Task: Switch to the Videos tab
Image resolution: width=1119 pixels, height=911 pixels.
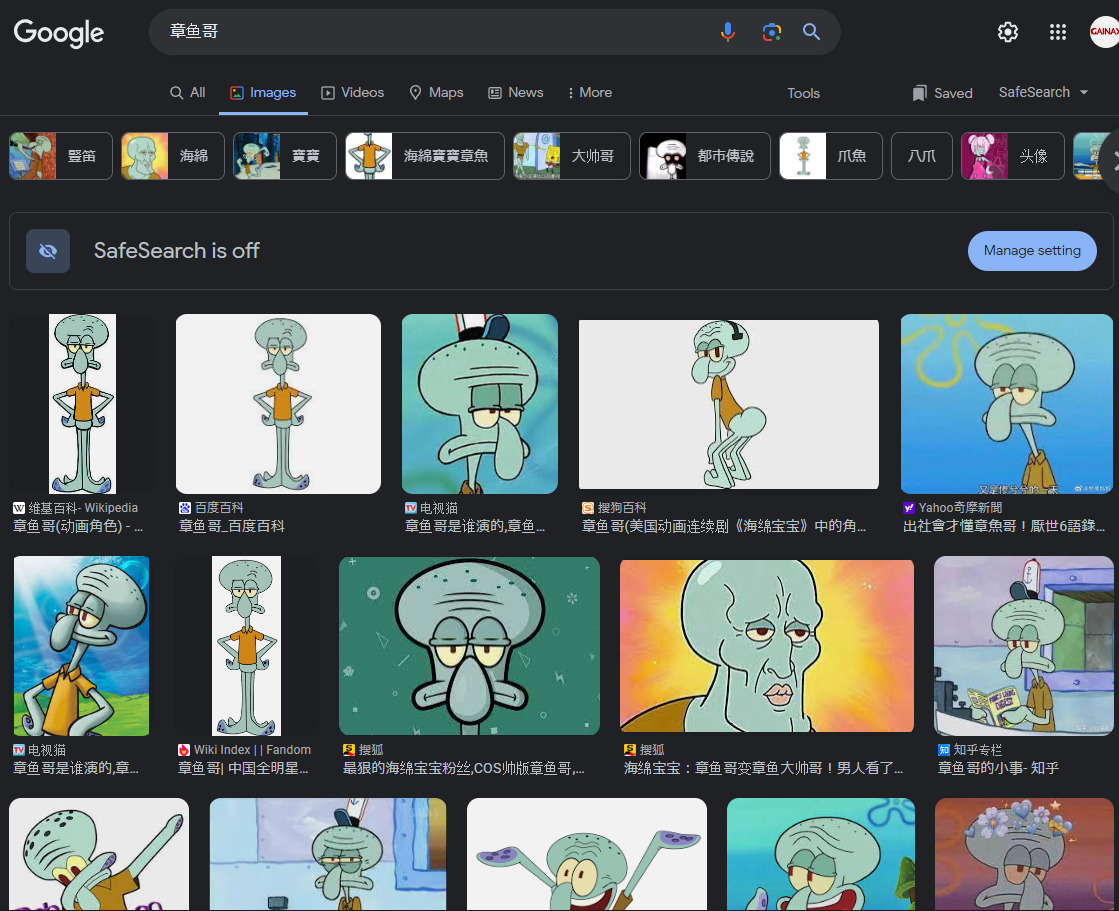Action: tap(352, 93)
